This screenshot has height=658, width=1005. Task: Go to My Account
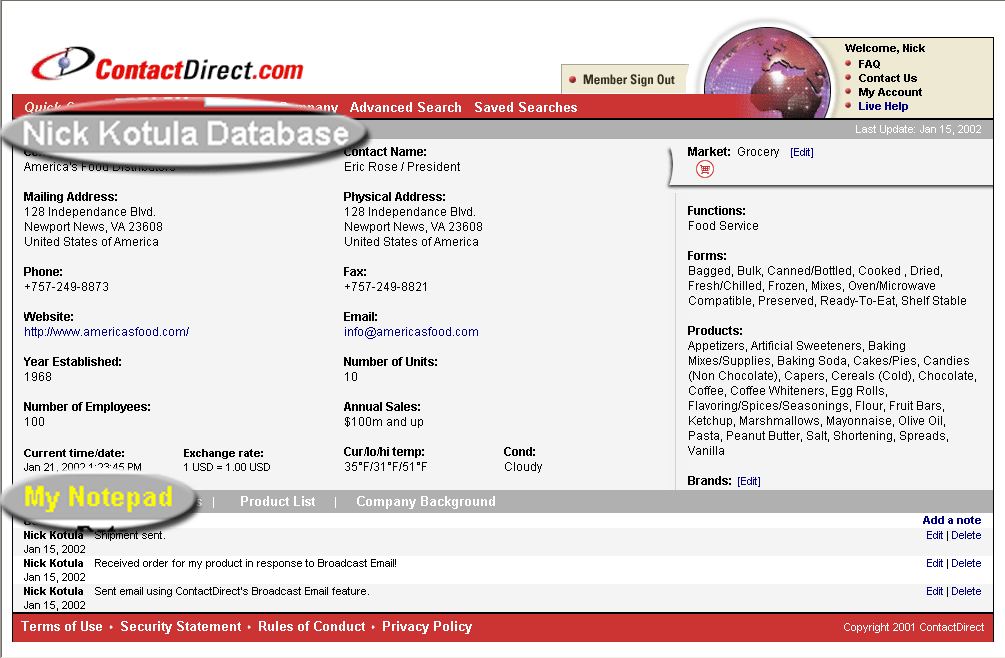[x=890, y=92]
